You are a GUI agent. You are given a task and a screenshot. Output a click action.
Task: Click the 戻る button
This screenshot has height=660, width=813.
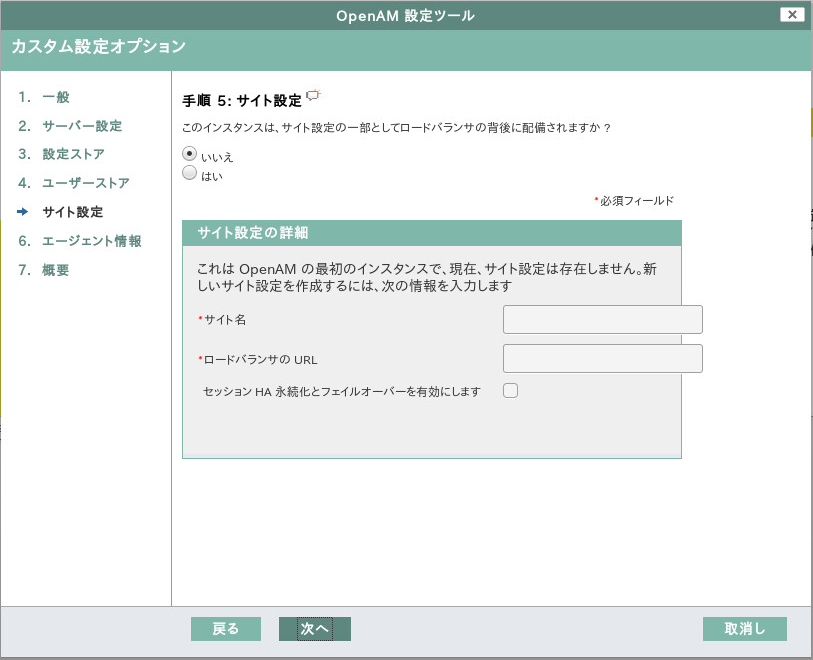[225, 629]
